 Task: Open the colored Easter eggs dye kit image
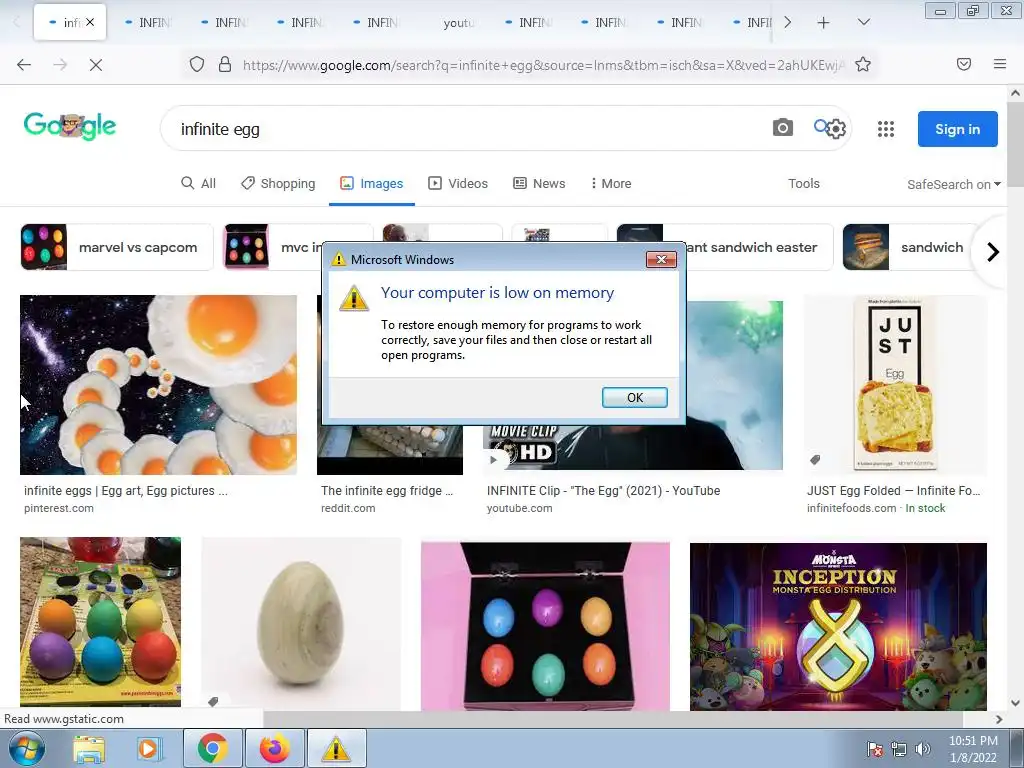101,622
